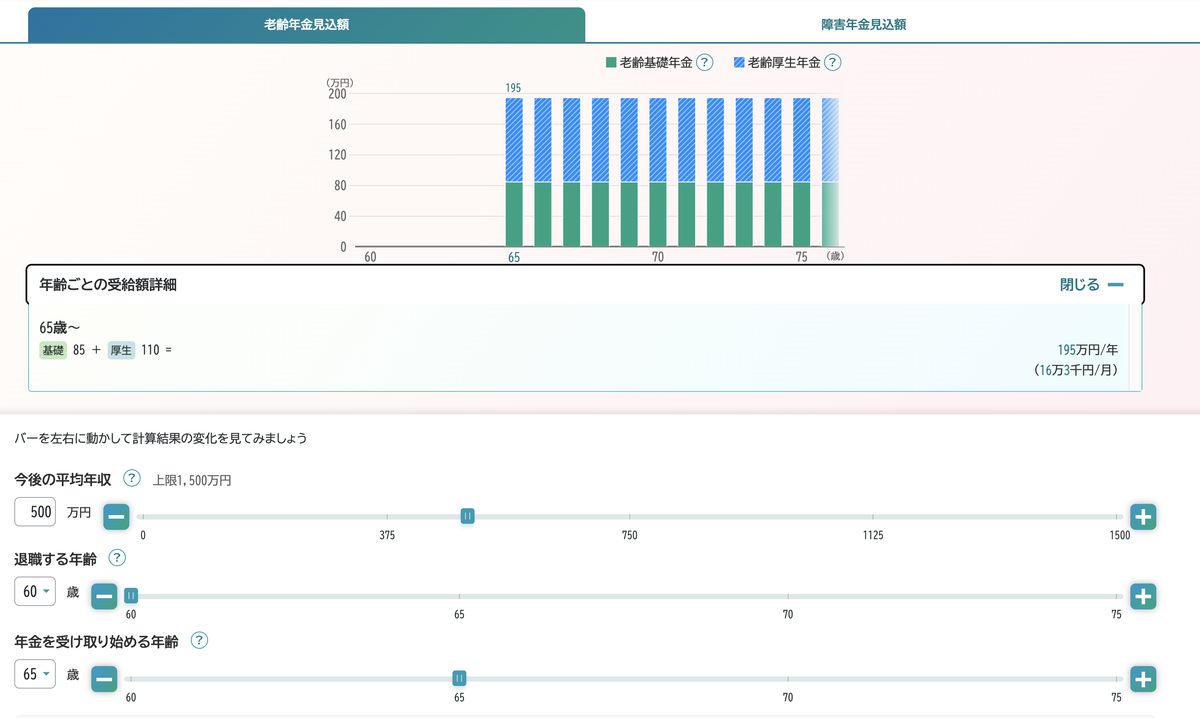Image resolution: width=1200 pixels, height=718 pixels.
Task: Open the pension start age 65 dropdown
Action: 36,674
